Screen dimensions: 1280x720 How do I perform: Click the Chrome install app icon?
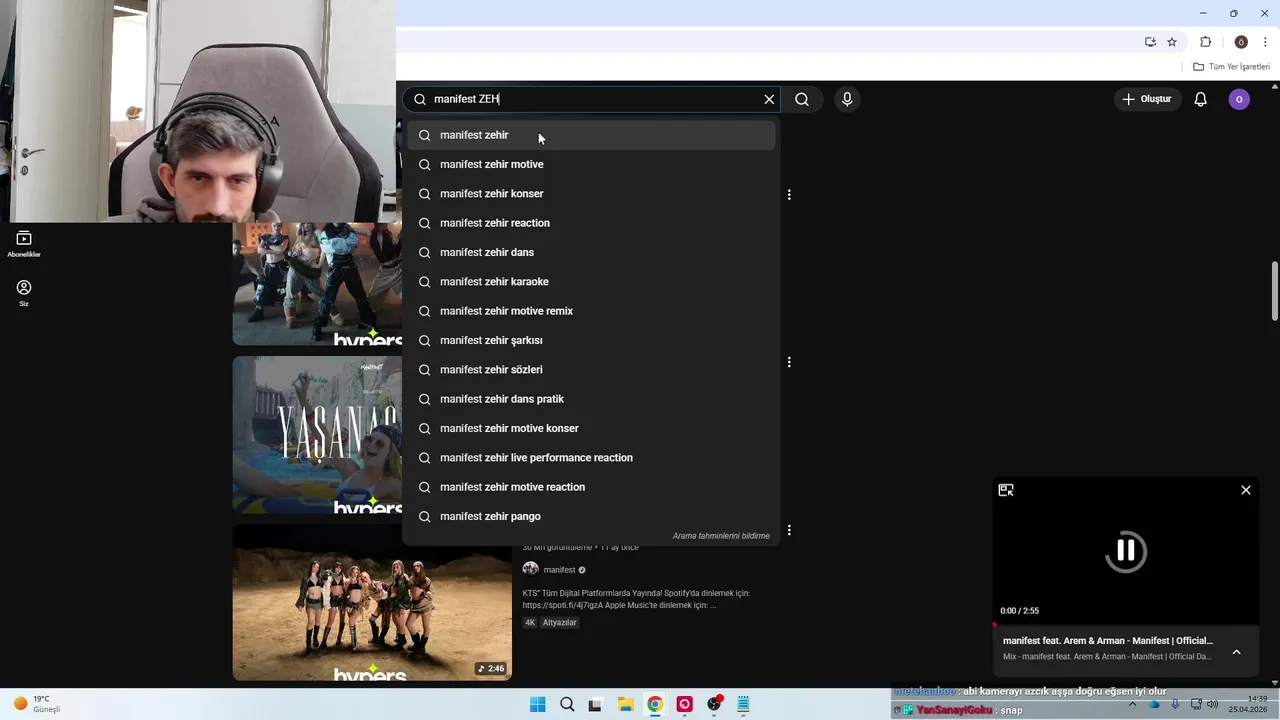coord(1150,42)
